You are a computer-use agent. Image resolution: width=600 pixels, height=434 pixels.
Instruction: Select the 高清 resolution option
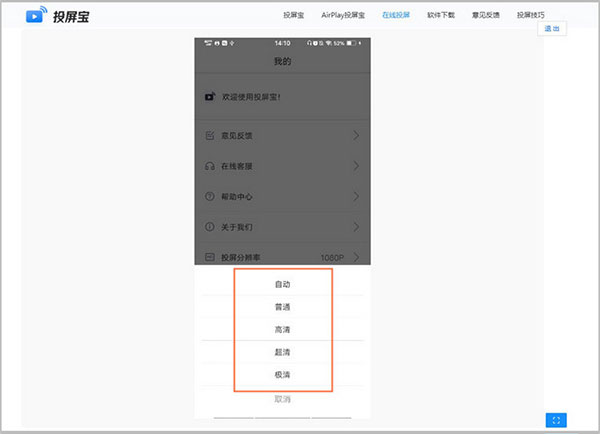pos(282,329)
